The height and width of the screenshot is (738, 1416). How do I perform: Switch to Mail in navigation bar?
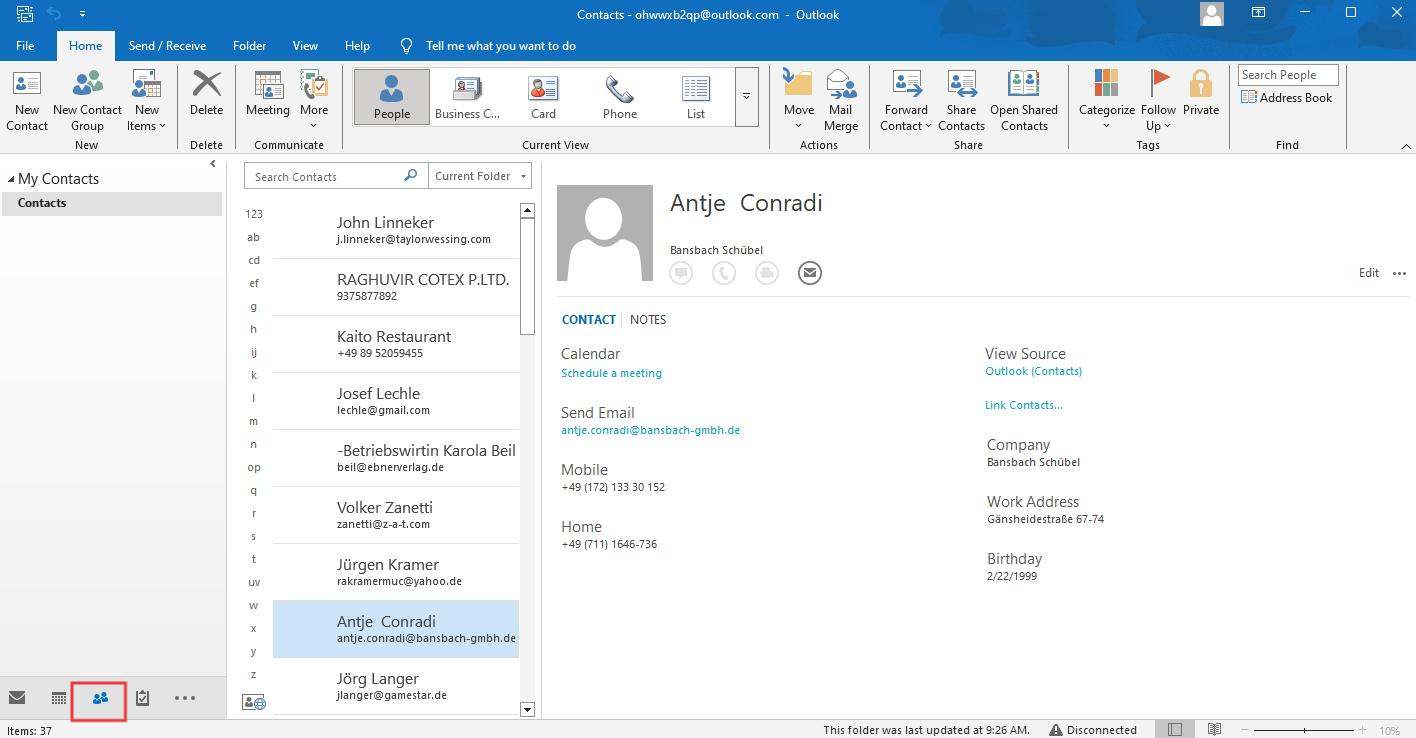click(17, 698)
